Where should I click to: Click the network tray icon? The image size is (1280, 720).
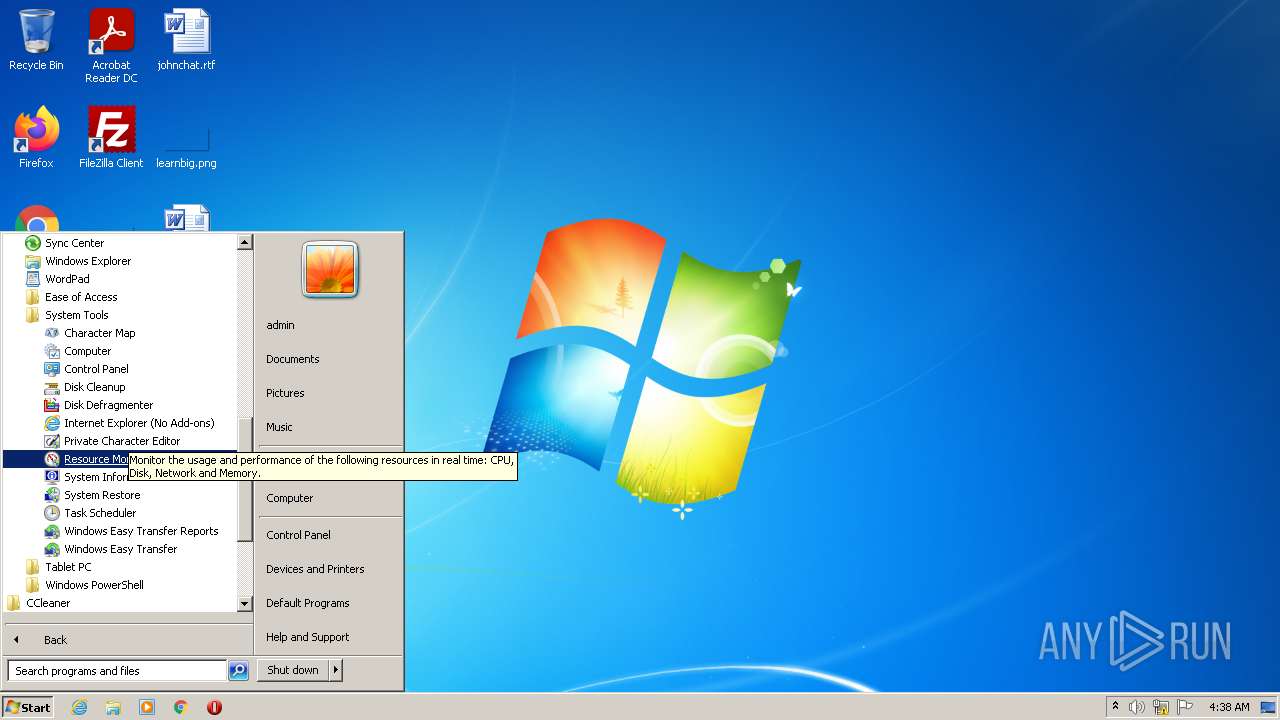click(1161, 707)
